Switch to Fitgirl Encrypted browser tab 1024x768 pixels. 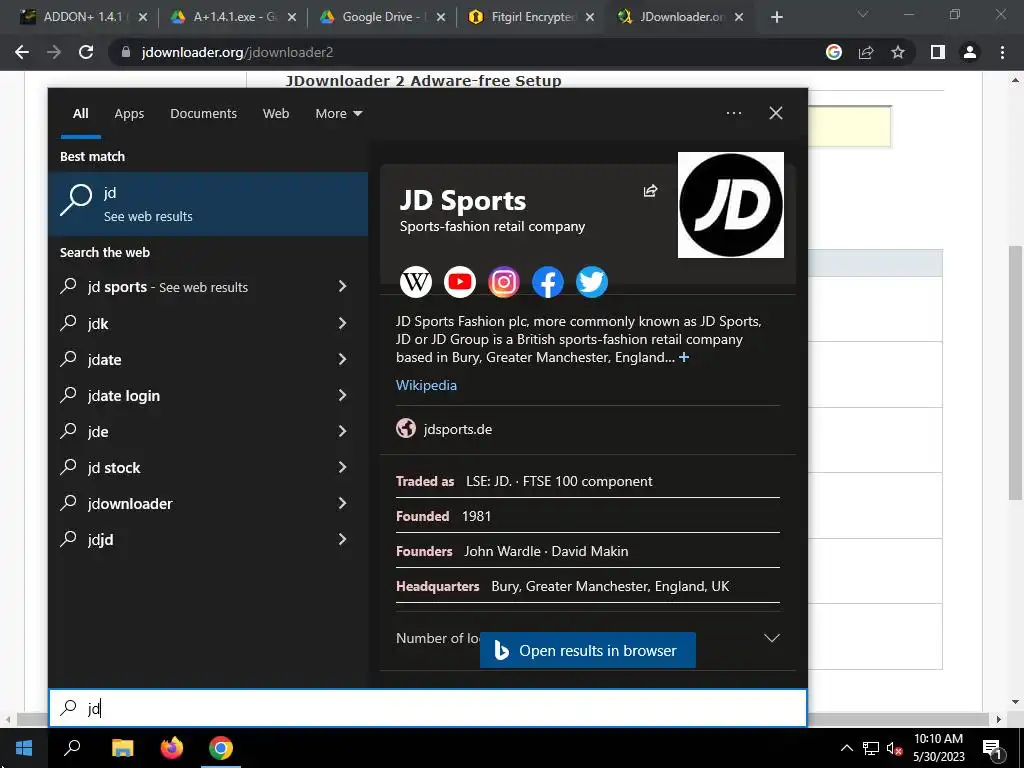pos(531,17)
